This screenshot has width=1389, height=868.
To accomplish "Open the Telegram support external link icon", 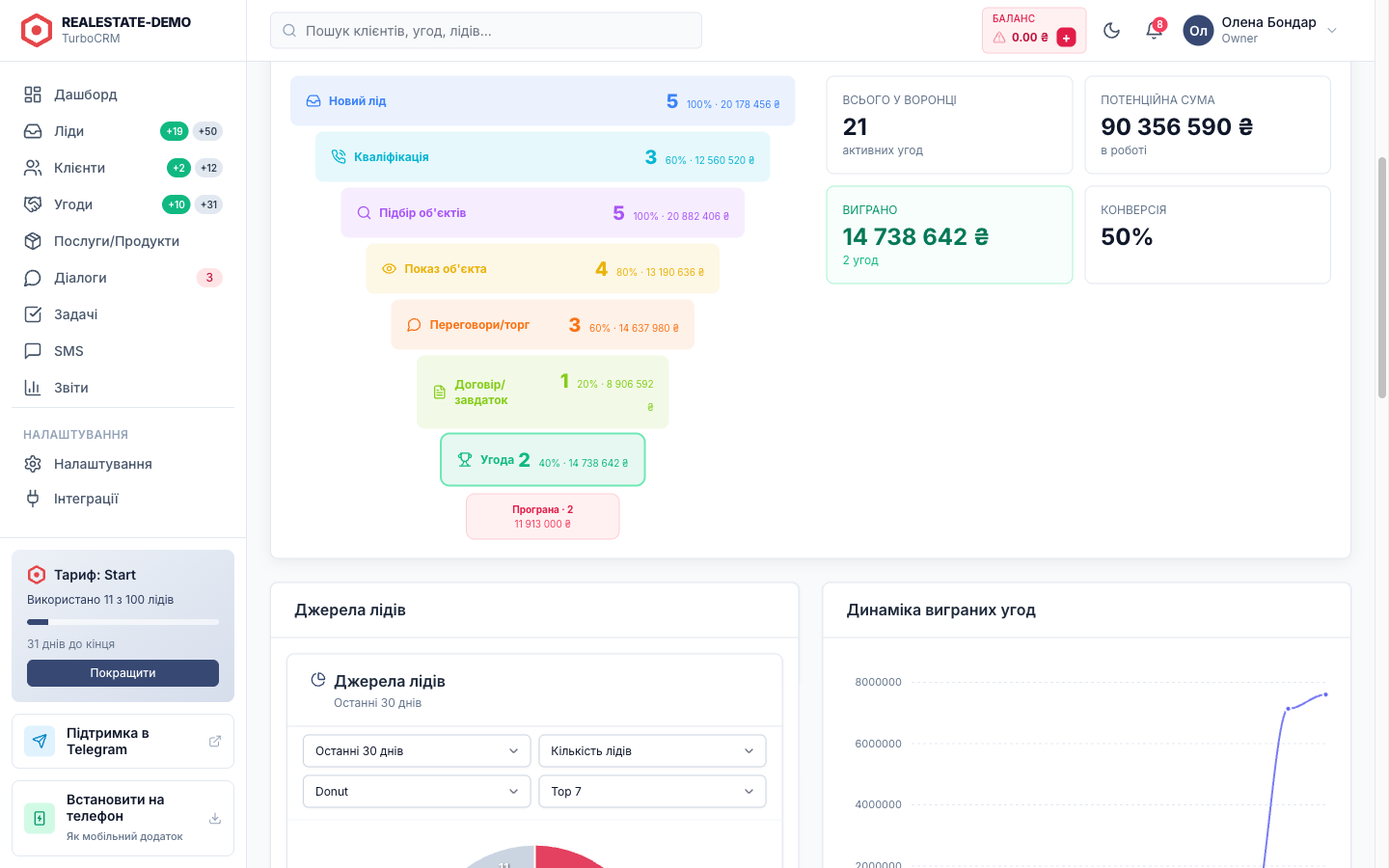I will point(215,741).
